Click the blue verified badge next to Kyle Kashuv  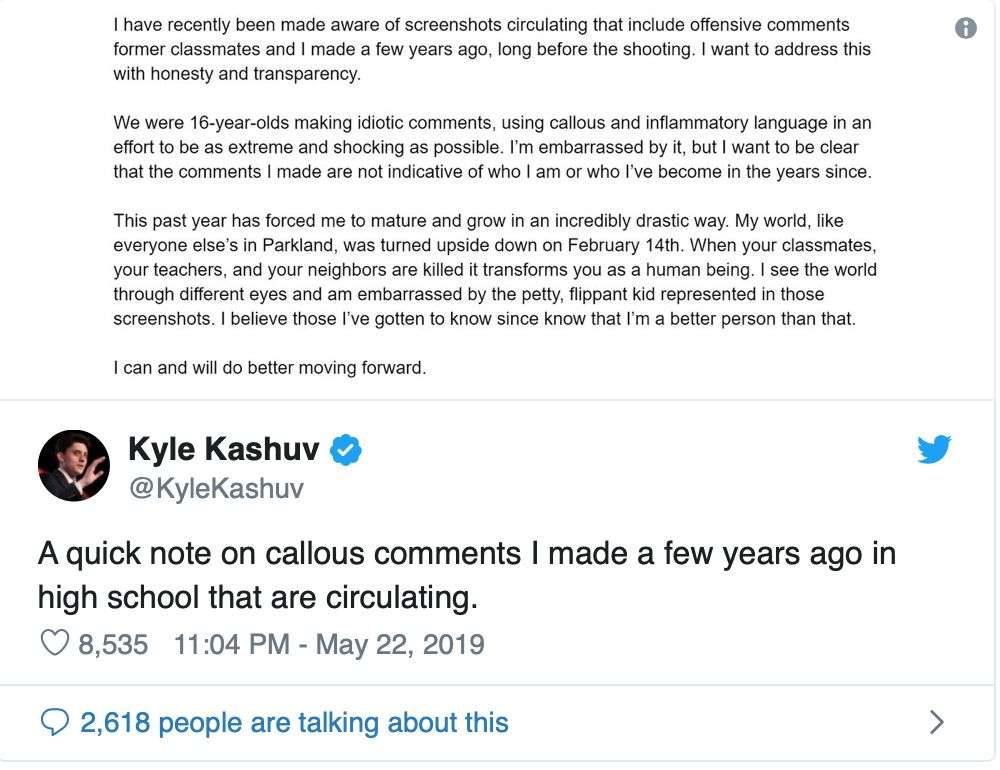[x=346, y=449]
